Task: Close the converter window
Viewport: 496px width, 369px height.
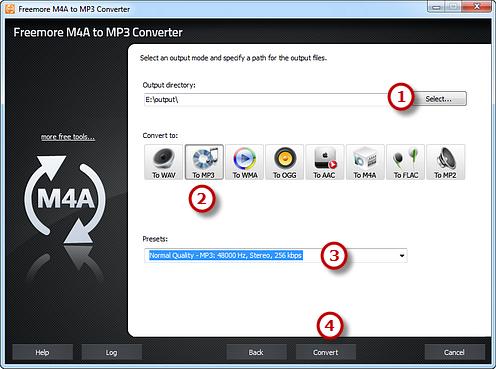Action: [x=477, y=7]
